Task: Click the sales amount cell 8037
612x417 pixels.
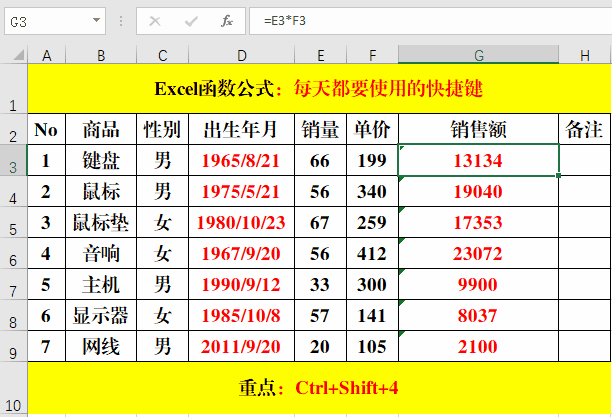Action: pos(479,315)
